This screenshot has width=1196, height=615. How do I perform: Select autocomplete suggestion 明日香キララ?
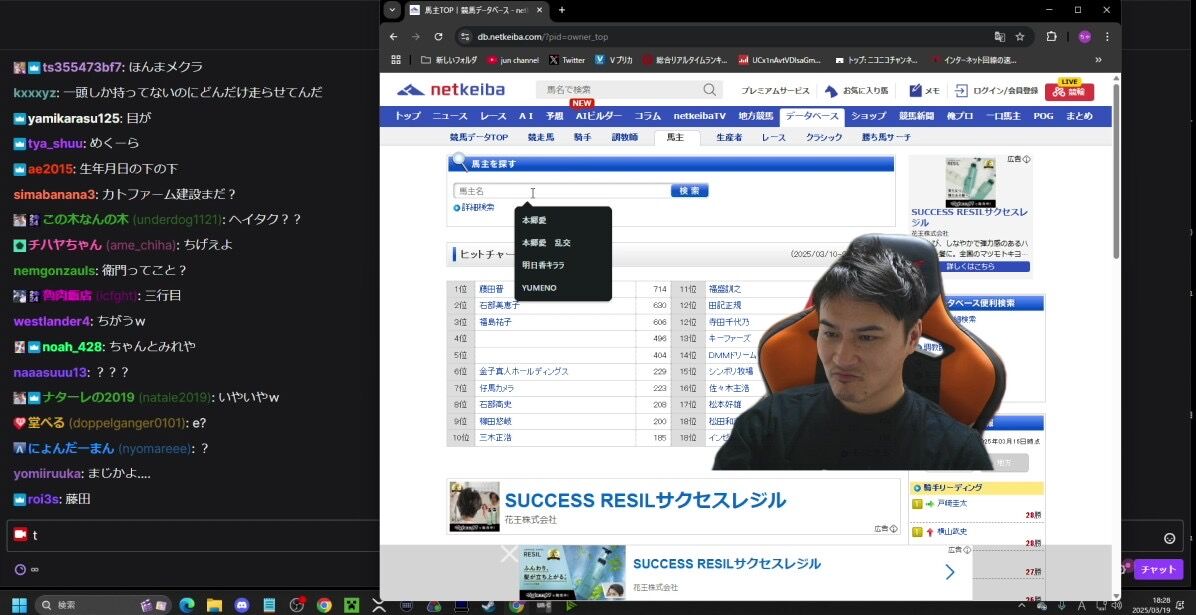[543, 265]
